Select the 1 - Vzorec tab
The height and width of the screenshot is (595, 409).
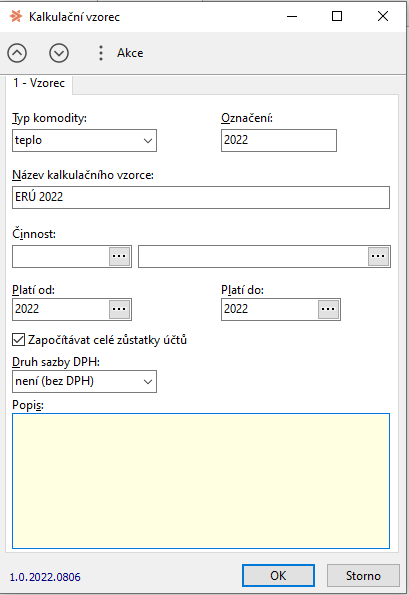pyautogui.click(x=39, y=83)
